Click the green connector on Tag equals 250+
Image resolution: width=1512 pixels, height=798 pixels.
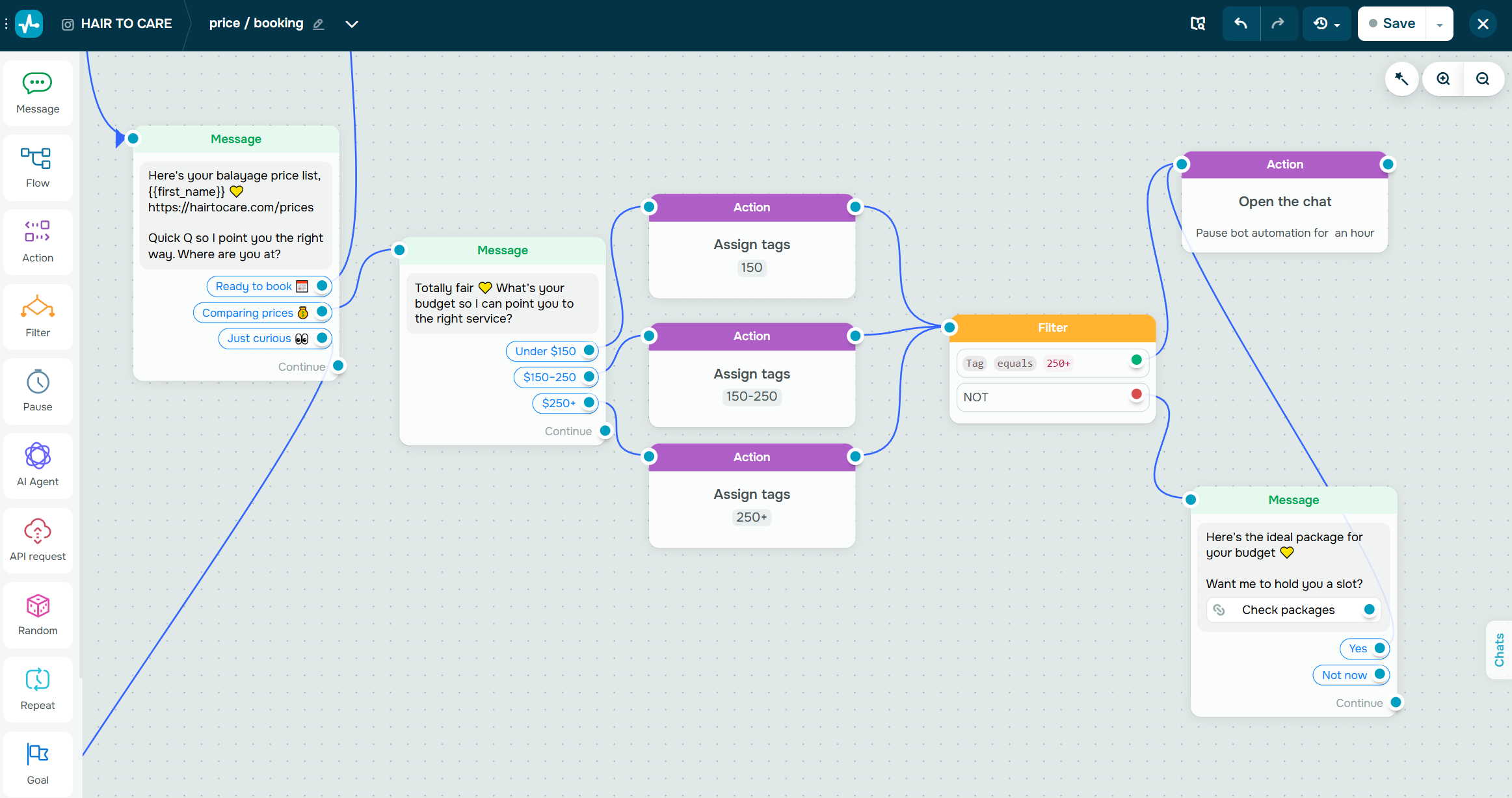point(1136,360)
